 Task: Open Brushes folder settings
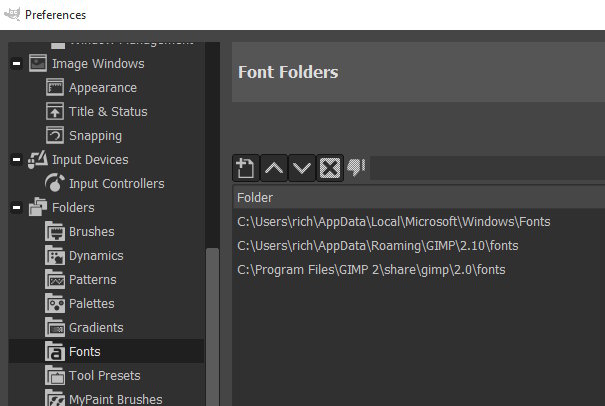(91, 232)
